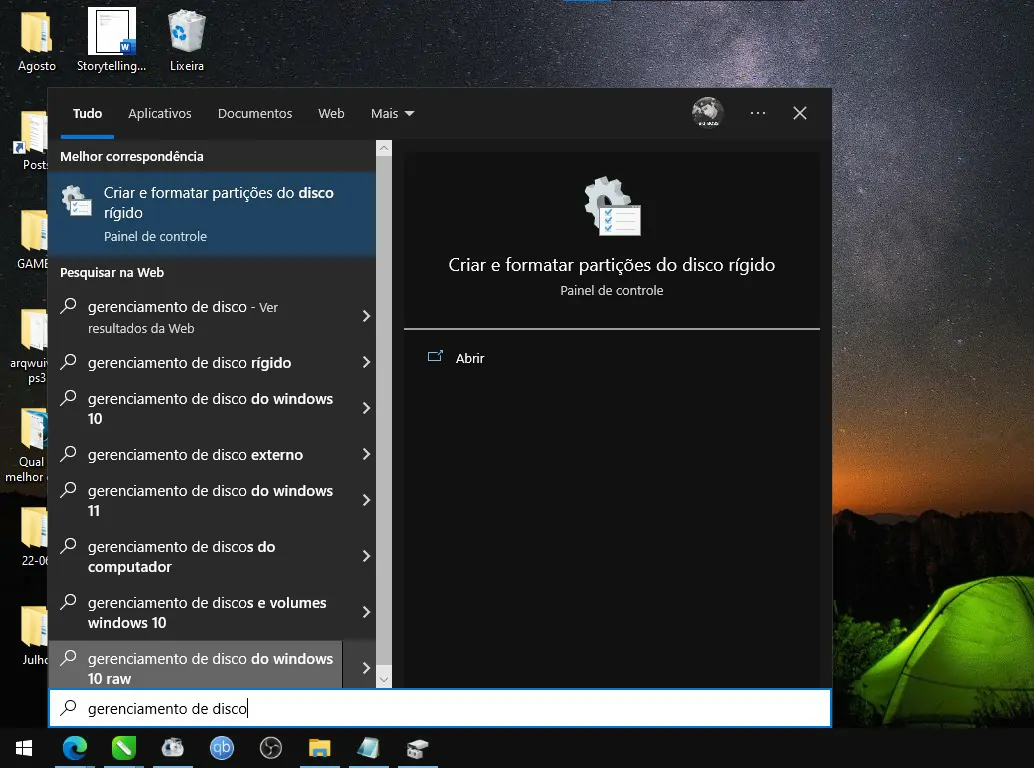
Task: Click the Windows Start button
Action: coord(24,748)
